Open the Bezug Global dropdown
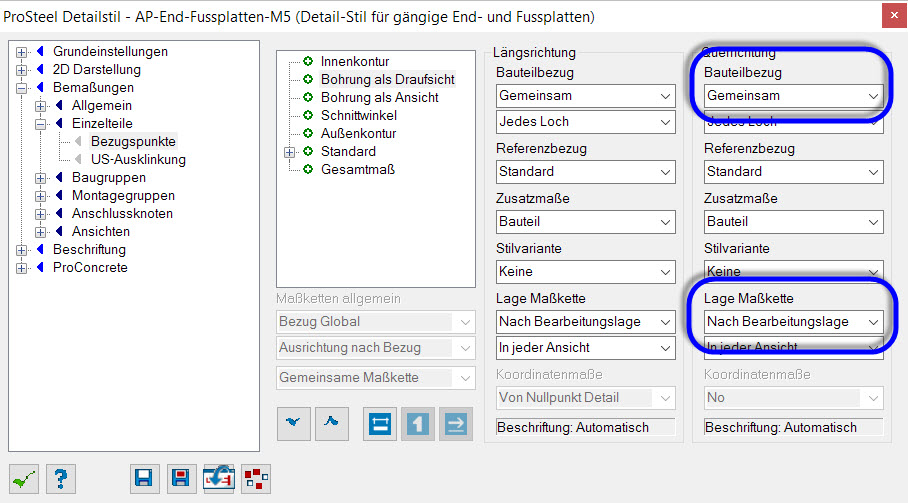Viewport: 908px width, 503px height. pos(376,322)
